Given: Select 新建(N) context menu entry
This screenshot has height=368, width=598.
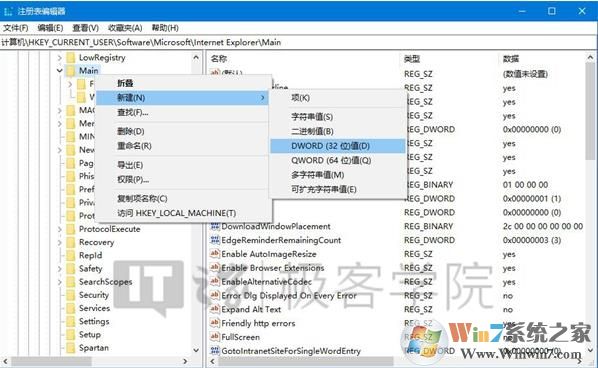Looking at the screenshot, I should pyautogui.click(x=183, y=98).
